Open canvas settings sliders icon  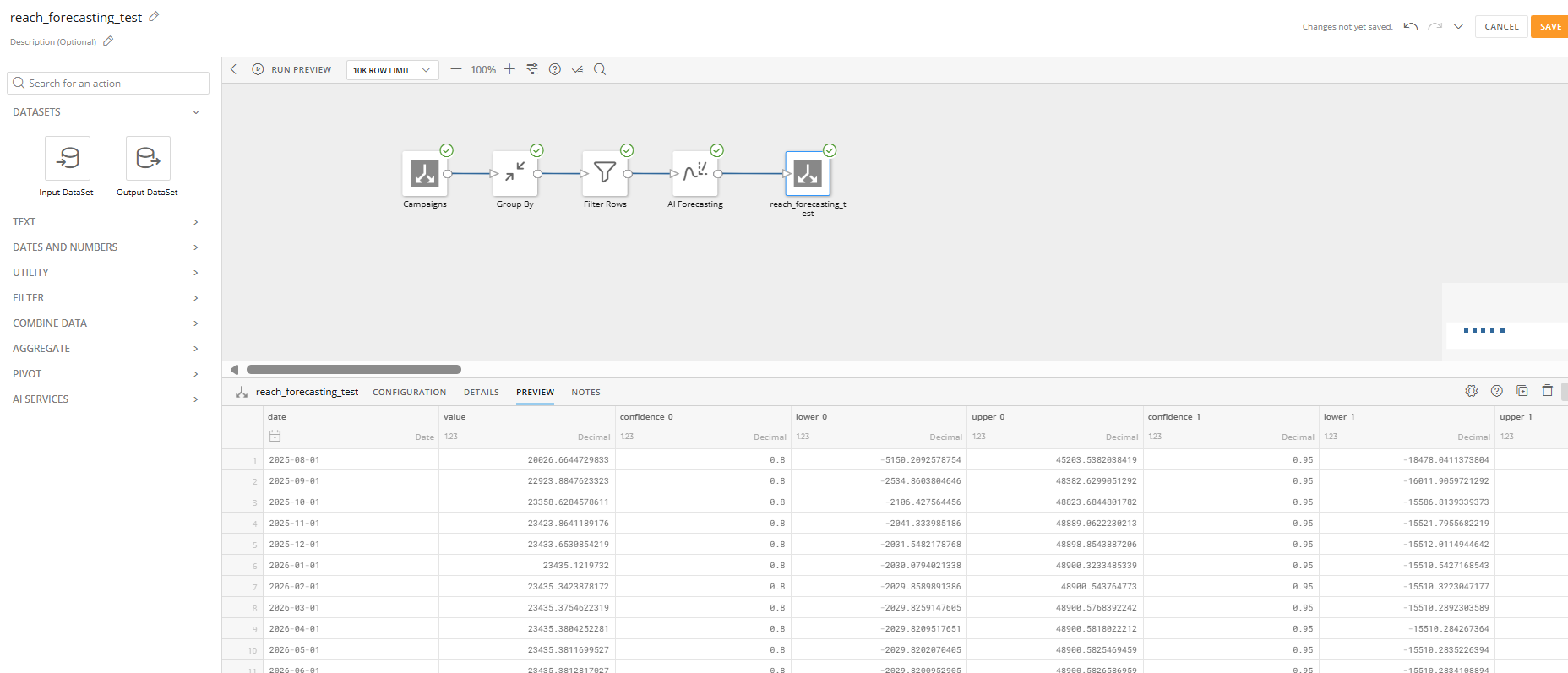[532, 69]
